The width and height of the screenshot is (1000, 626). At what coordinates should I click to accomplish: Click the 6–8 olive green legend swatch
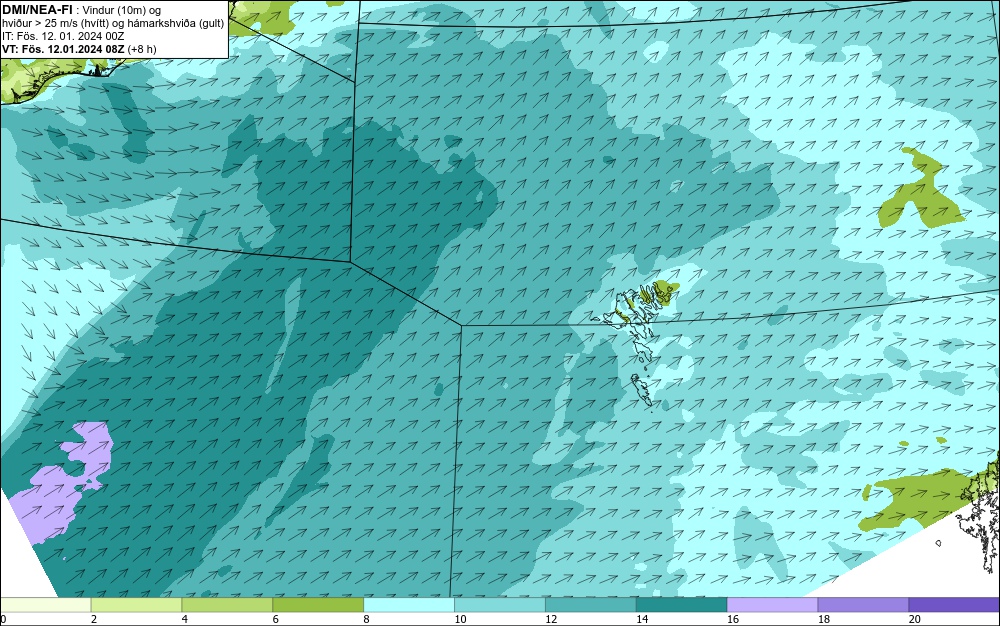pos(318,605)
